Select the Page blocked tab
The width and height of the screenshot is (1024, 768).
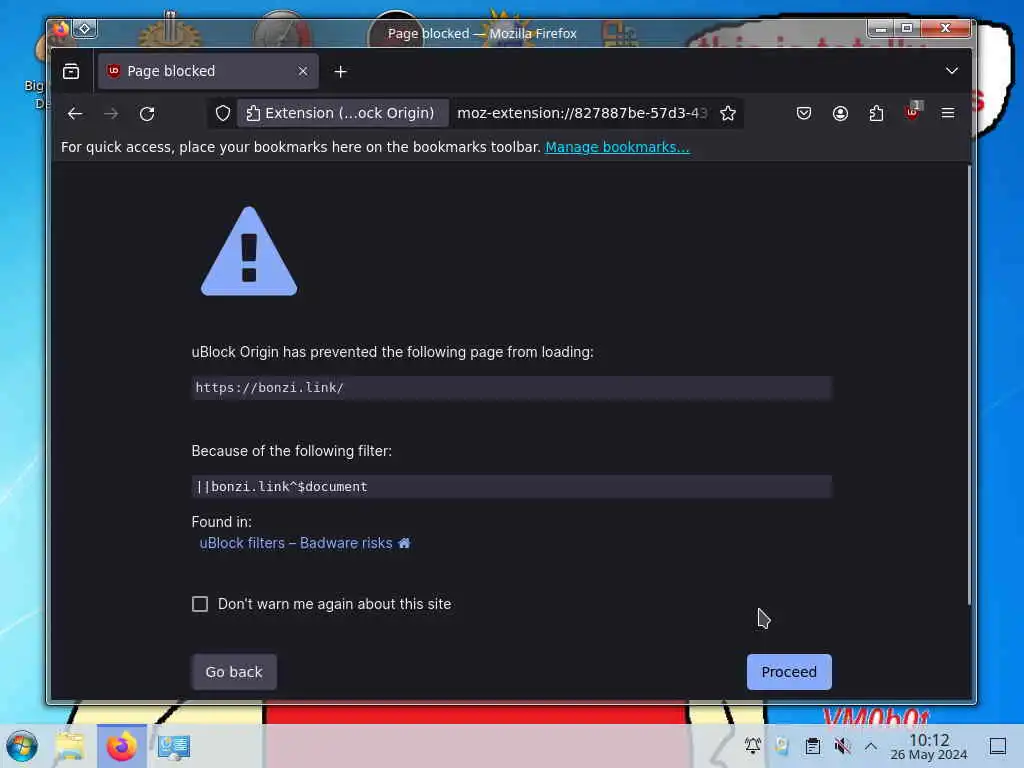click(208, 71)
